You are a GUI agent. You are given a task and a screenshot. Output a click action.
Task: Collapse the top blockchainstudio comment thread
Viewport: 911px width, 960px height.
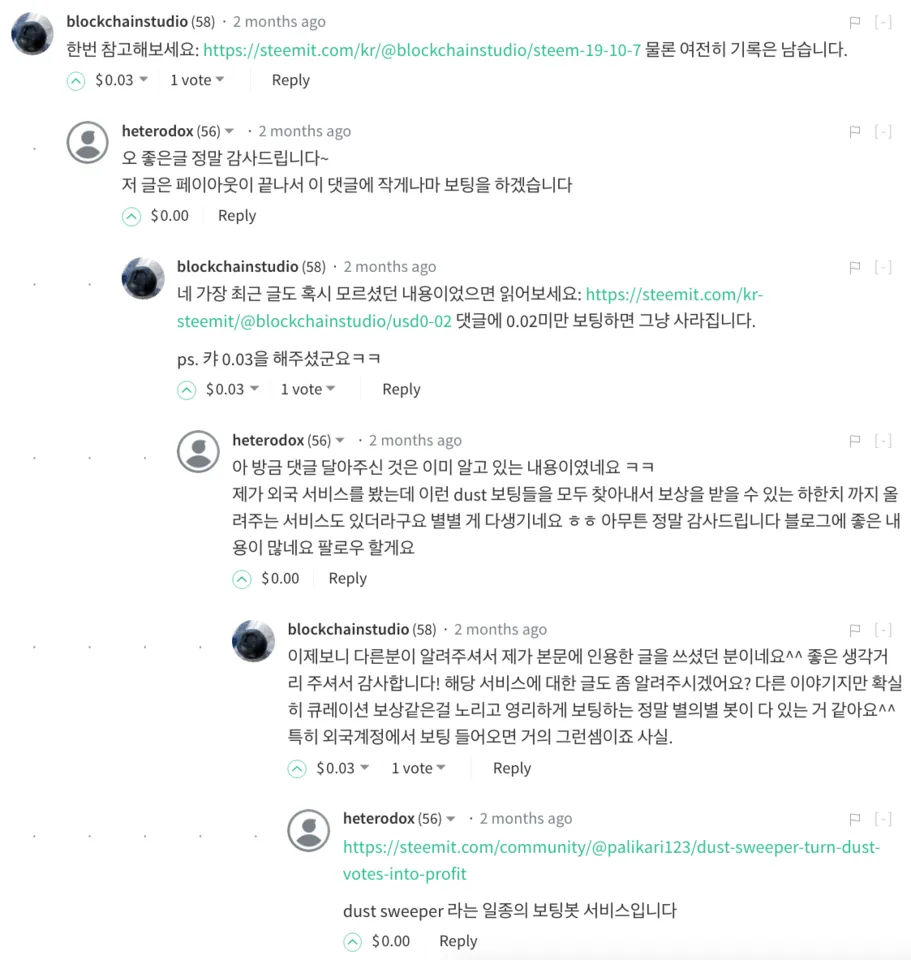[883, 22]
